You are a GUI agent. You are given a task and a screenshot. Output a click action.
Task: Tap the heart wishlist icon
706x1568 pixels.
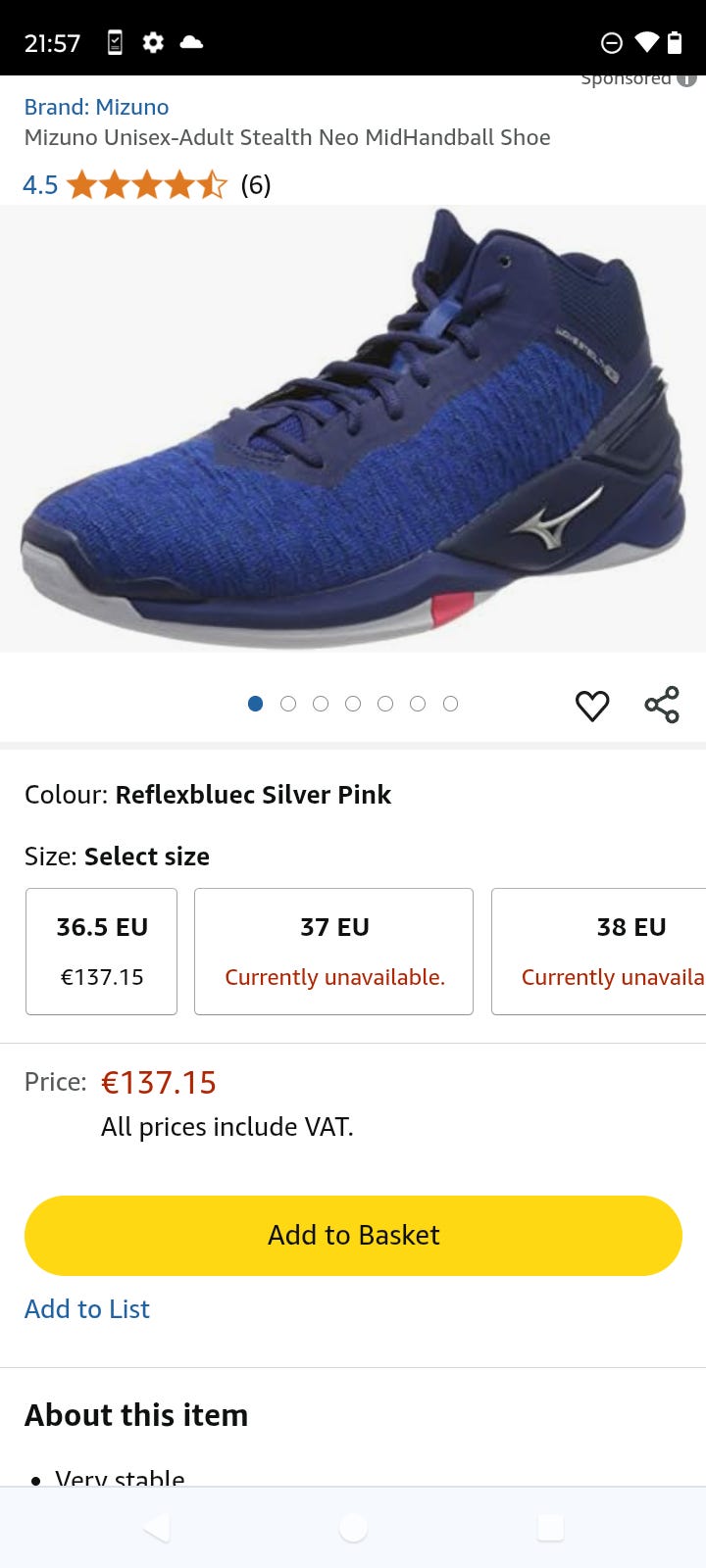(x=592, y=706)
